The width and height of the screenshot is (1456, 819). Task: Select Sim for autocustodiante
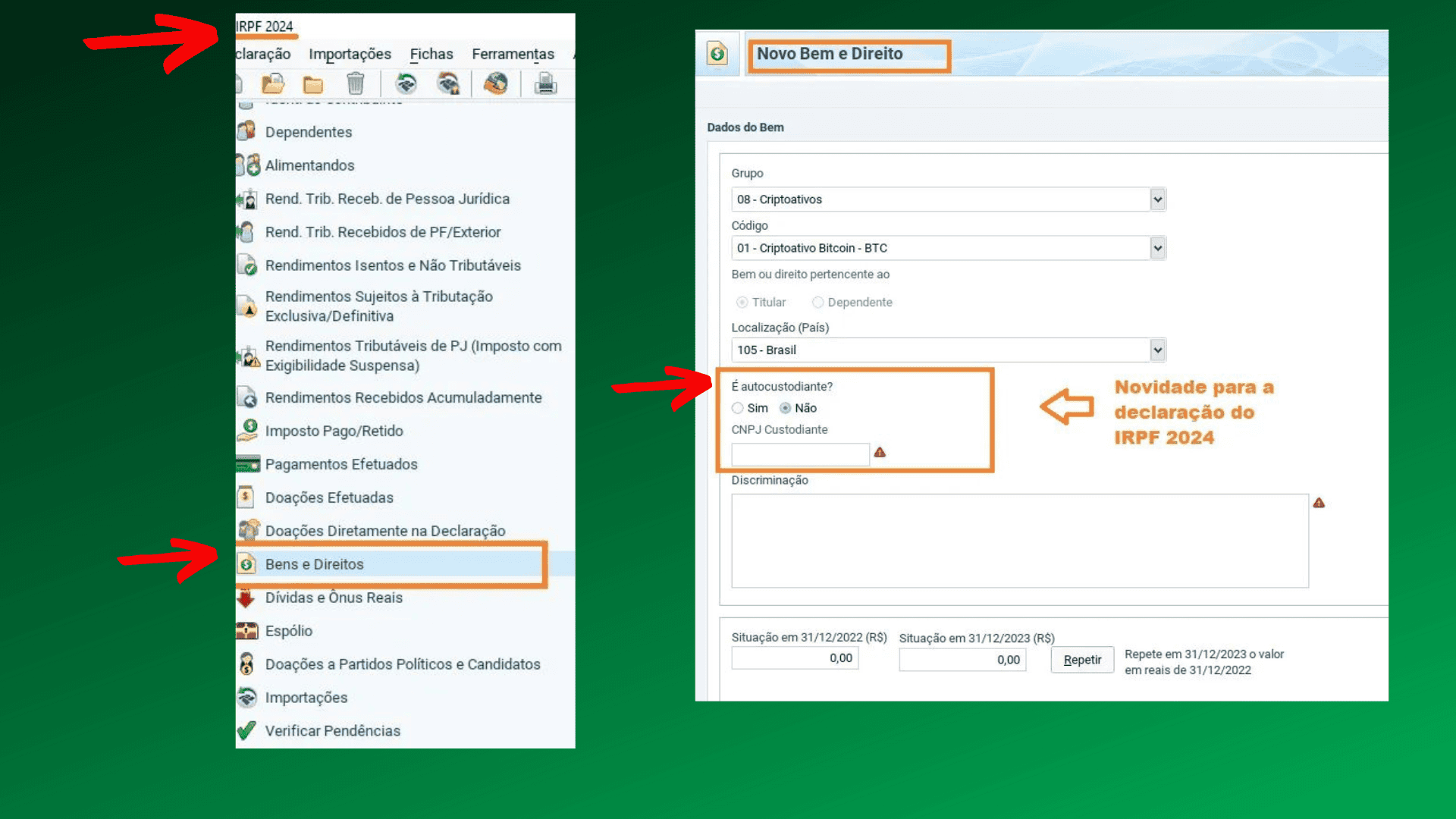coord(738,408)
